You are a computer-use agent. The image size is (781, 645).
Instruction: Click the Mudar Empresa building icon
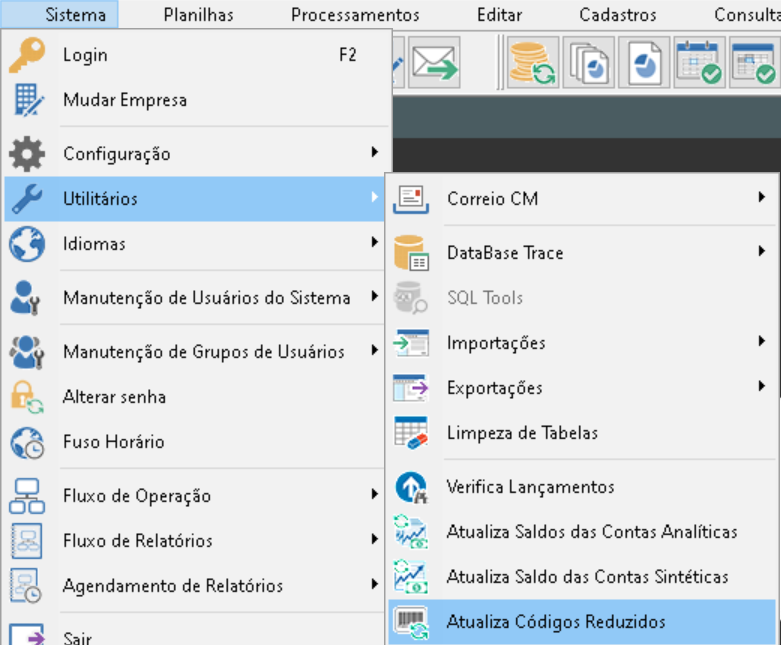coord(28,100)
